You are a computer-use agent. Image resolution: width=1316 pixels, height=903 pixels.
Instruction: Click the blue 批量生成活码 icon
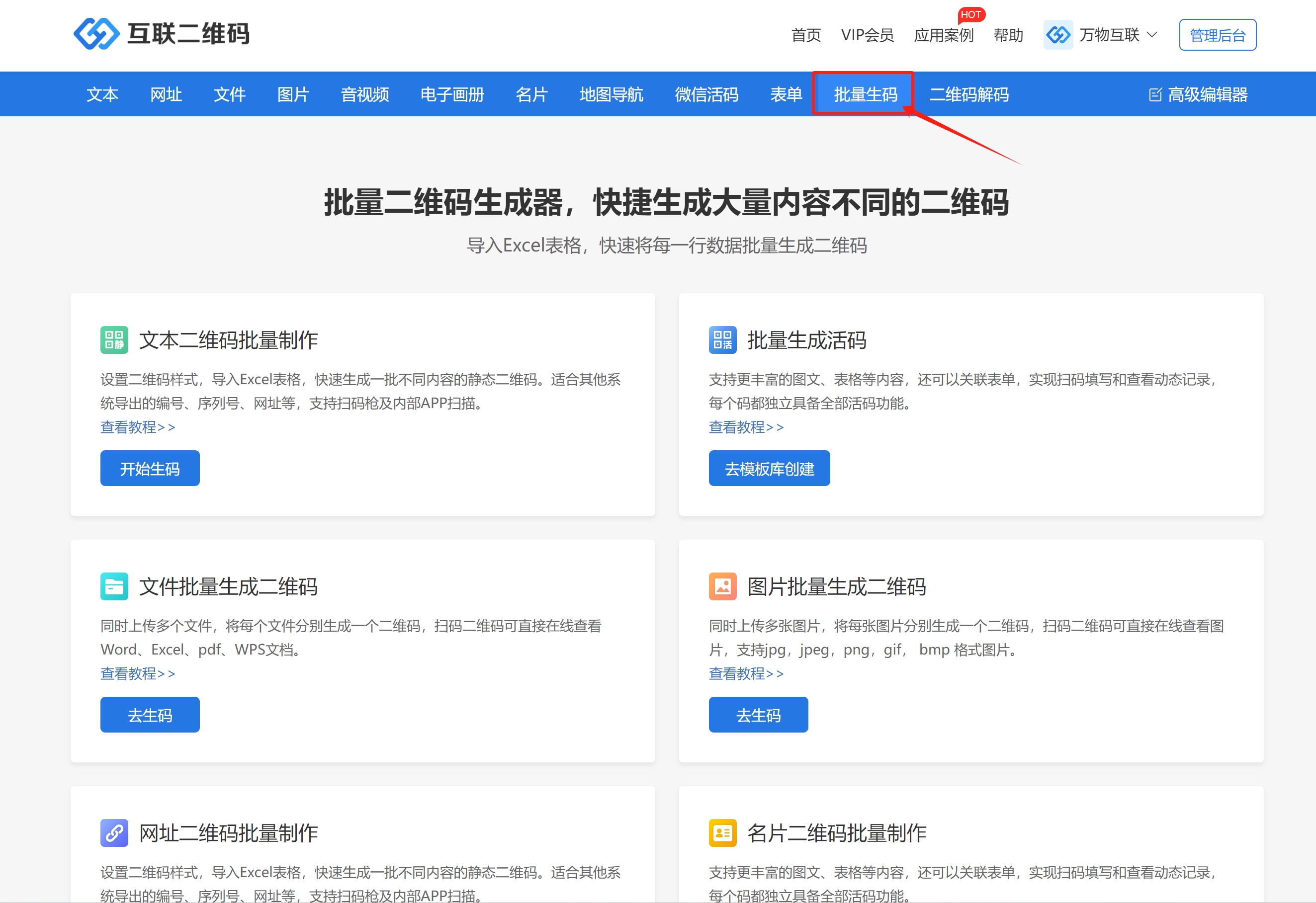tap(722, 340)
